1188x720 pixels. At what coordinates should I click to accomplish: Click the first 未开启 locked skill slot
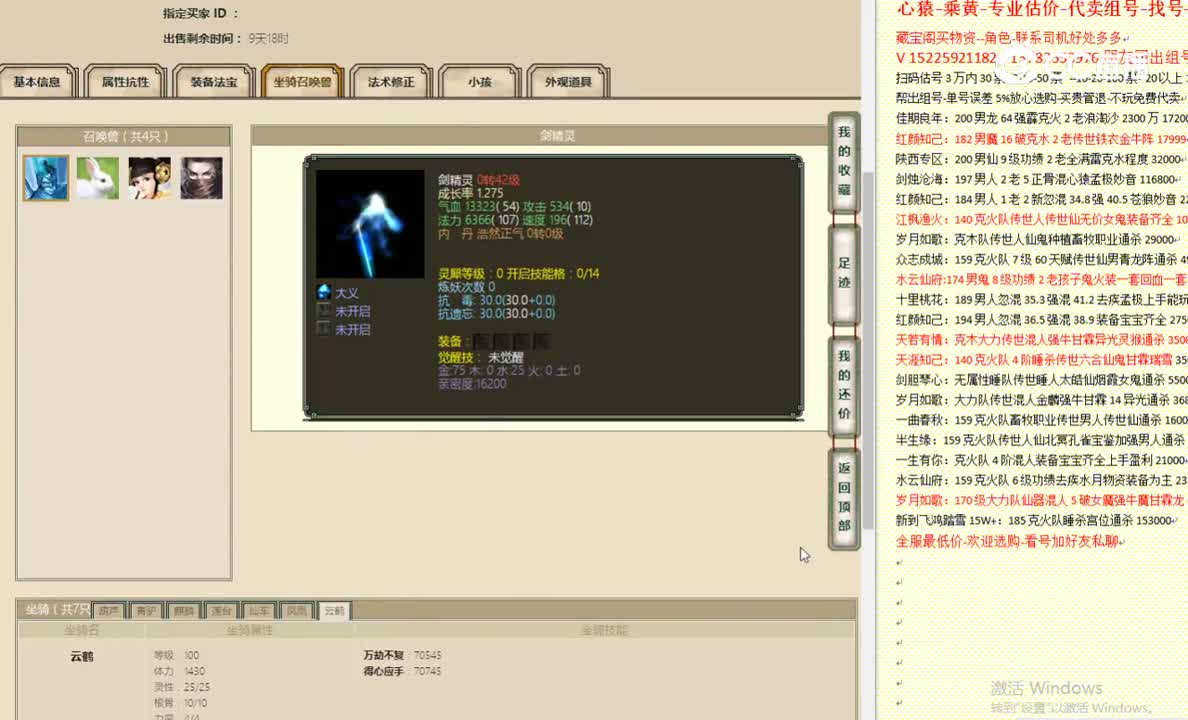tap(324, 311)
